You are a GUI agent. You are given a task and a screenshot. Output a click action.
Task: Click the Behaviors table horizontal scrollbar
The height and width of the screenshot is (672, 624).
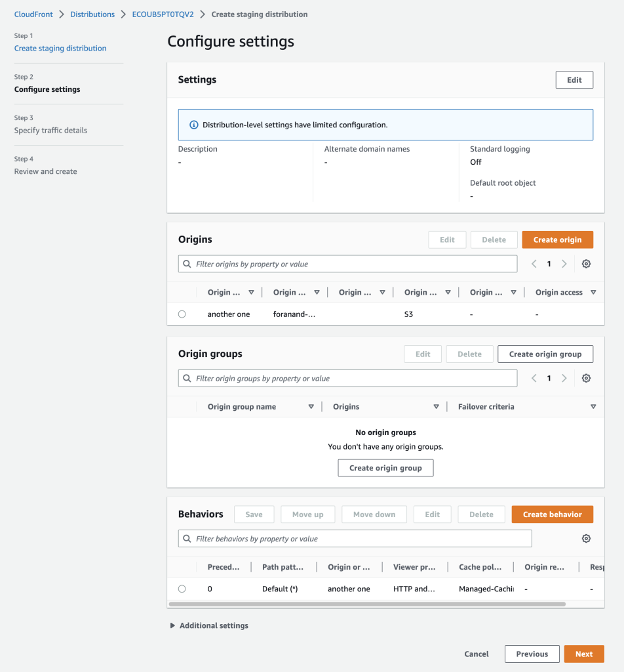[367, 604]
